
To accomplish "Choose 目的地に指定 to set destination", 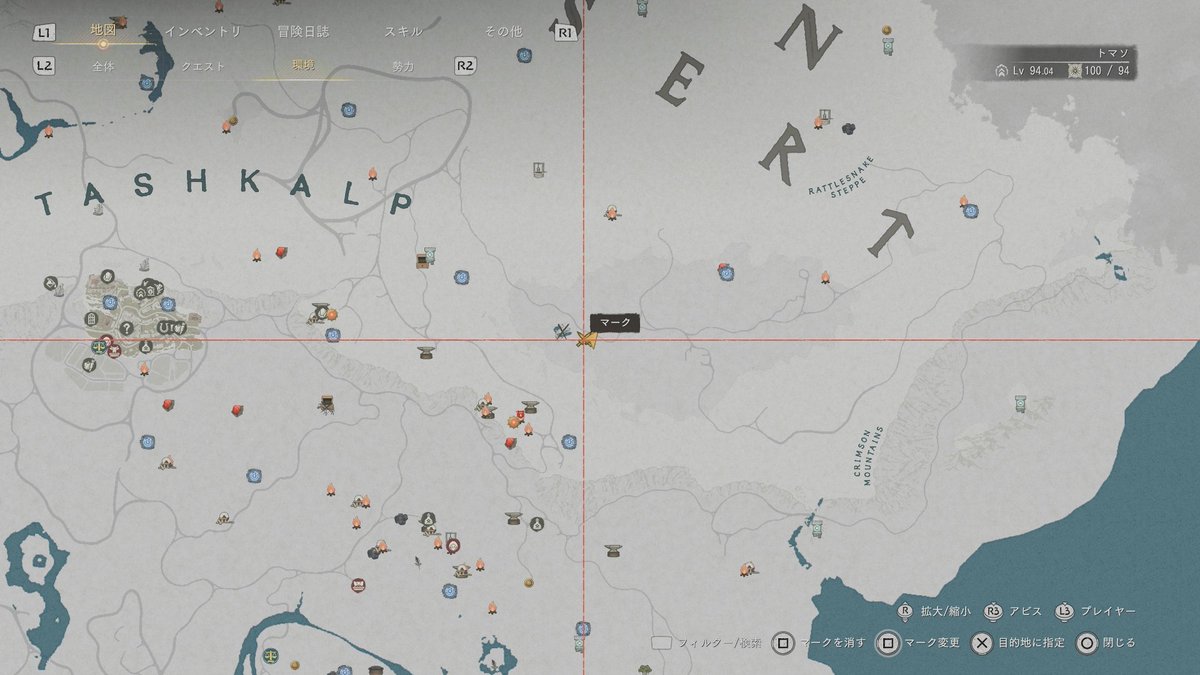I will [x=1018, y=643].
